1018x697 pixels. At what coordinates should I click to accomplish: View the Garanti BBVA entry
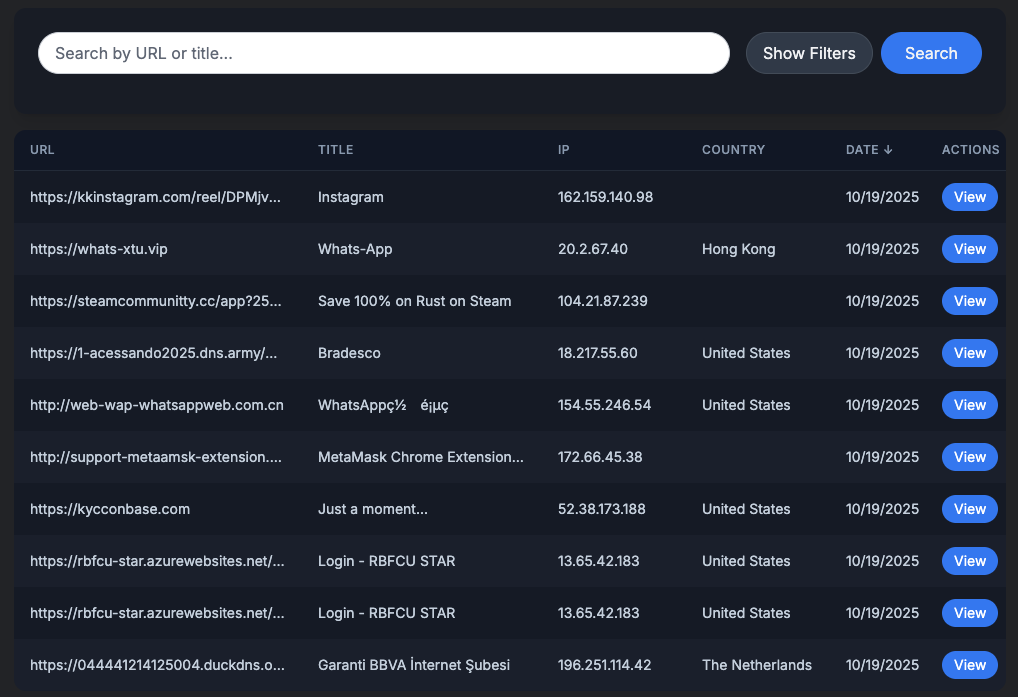969,665
